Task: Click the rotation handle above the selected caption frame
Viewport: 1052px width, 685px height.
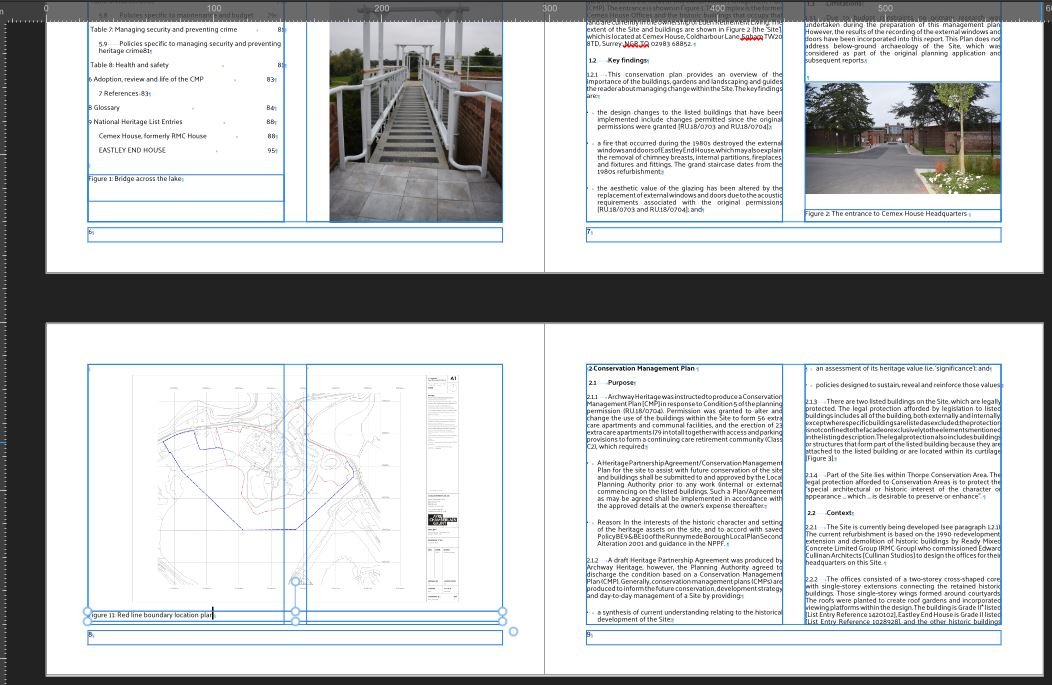Action: click(x=295, y=582)
